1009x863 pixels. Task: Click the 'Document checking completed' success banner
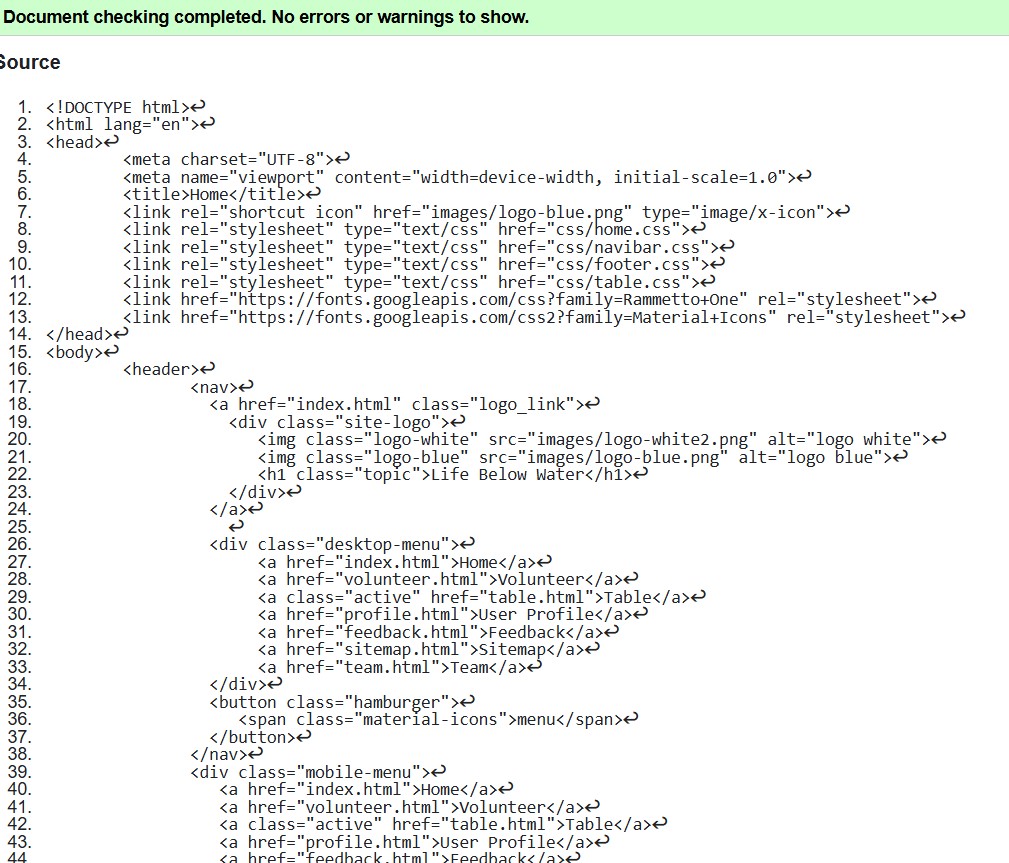(x=266, y=18)
